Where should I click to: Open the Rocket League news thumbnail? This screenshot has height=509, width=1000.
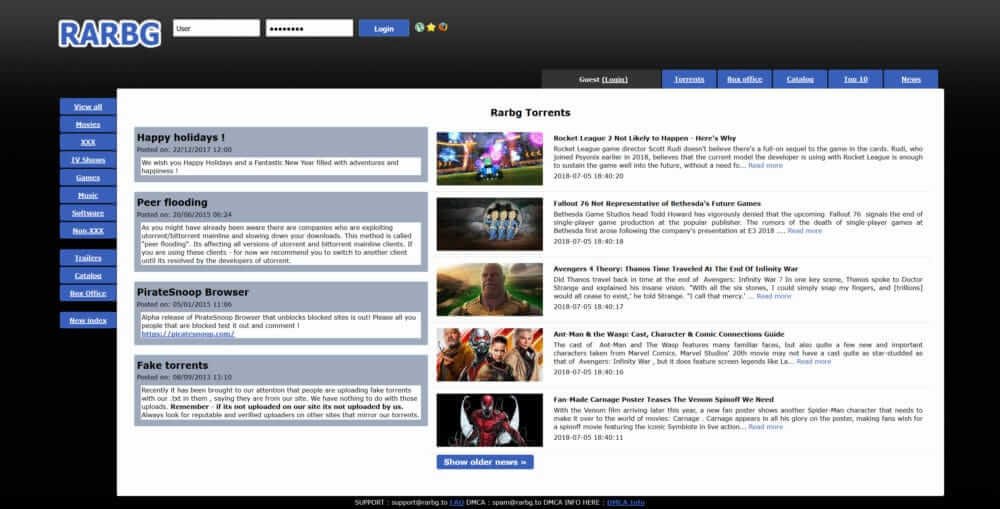tap(489, 158)
